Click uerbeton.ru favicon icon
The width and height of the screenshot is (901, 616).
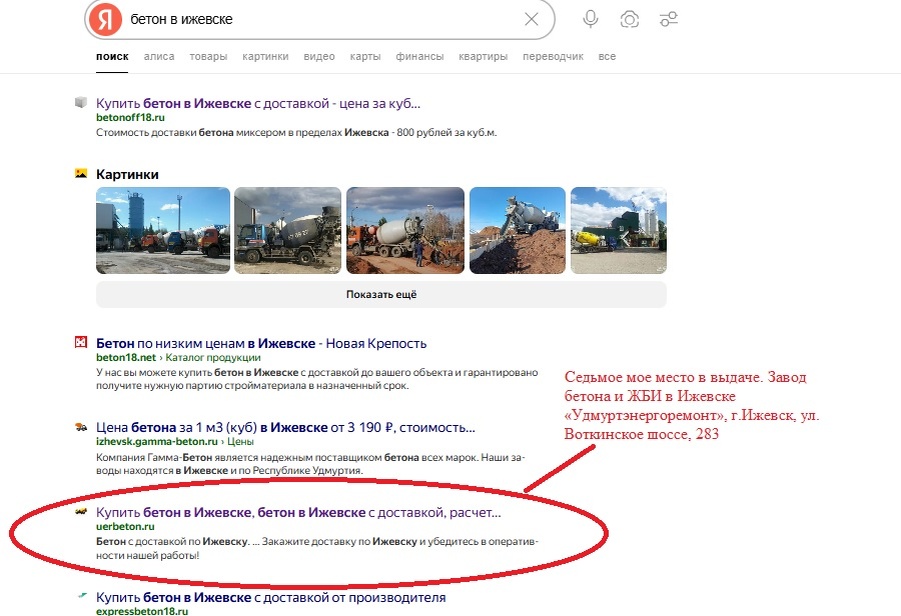[x=81, y=511]
